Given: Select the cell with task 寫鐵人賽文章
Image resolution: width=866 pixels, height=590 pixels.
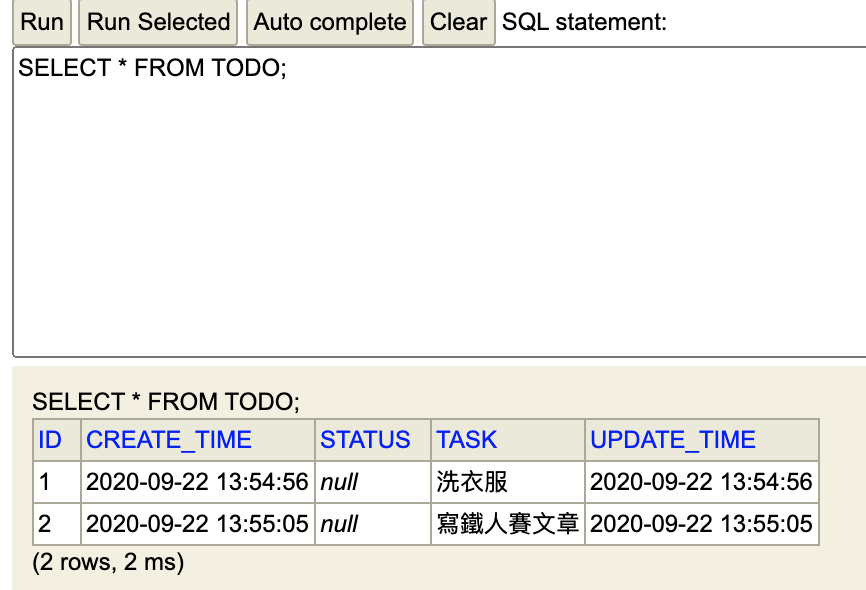Looking at the screenshot, I should click(508, 524).
